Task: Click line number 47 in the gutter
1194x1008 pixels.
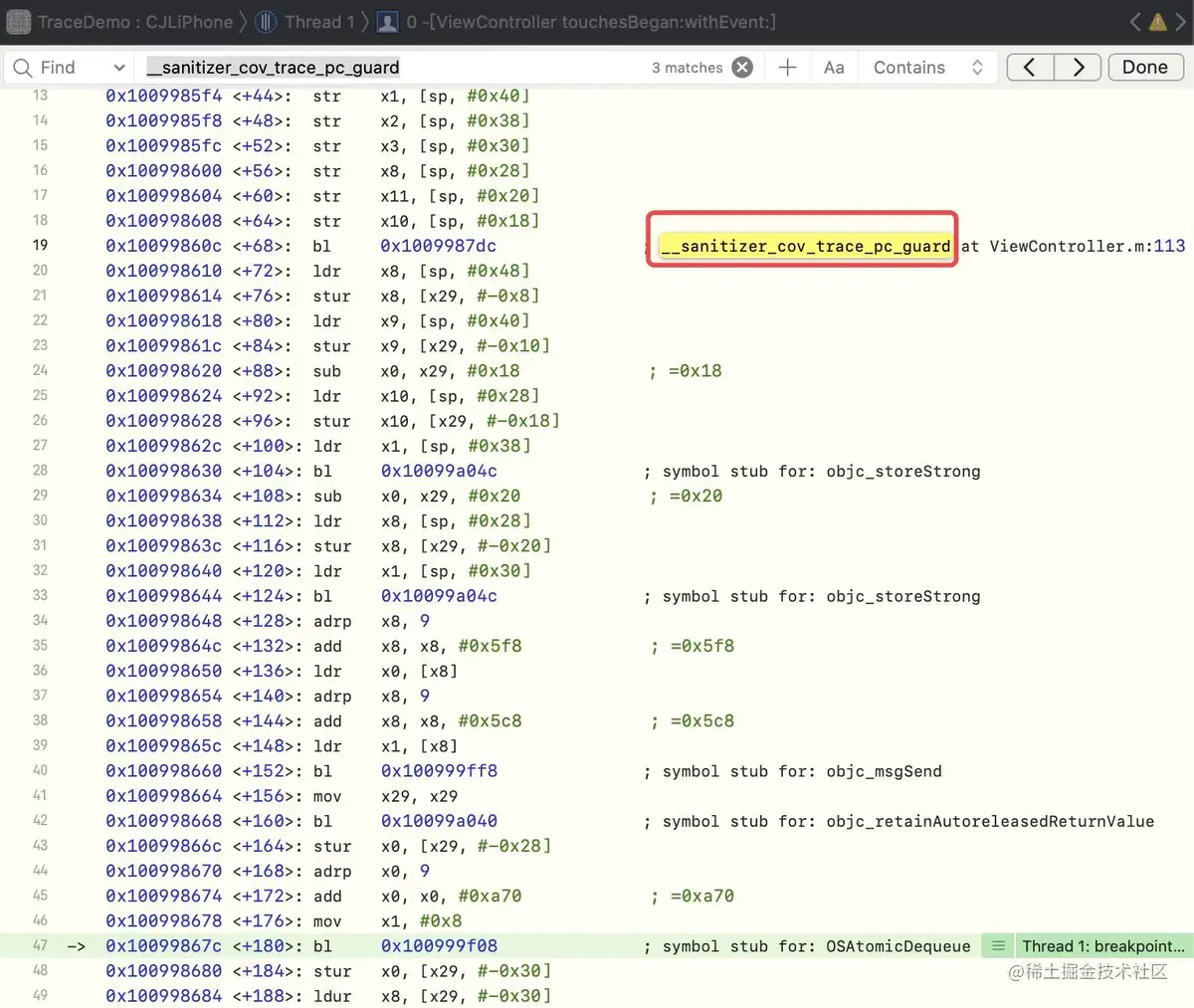Action: point(40,945)
